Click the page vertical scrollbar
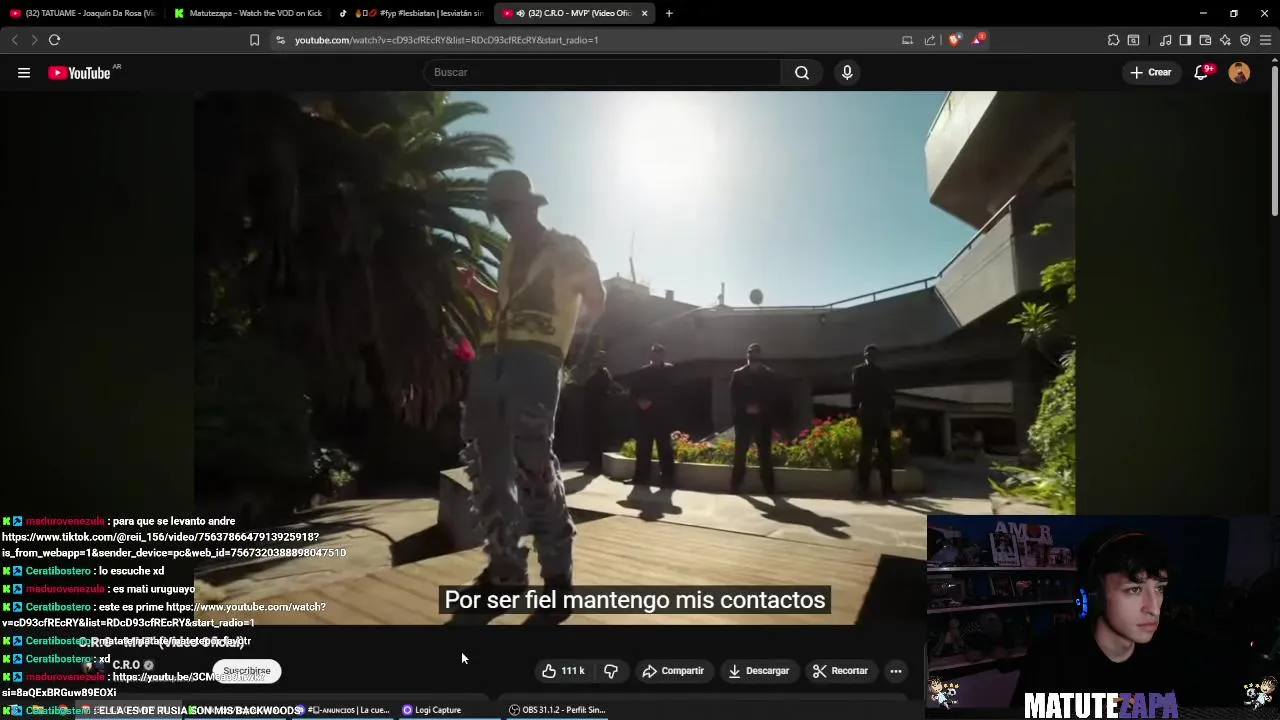This screenshot has height=720, width=1280. 1274,140
